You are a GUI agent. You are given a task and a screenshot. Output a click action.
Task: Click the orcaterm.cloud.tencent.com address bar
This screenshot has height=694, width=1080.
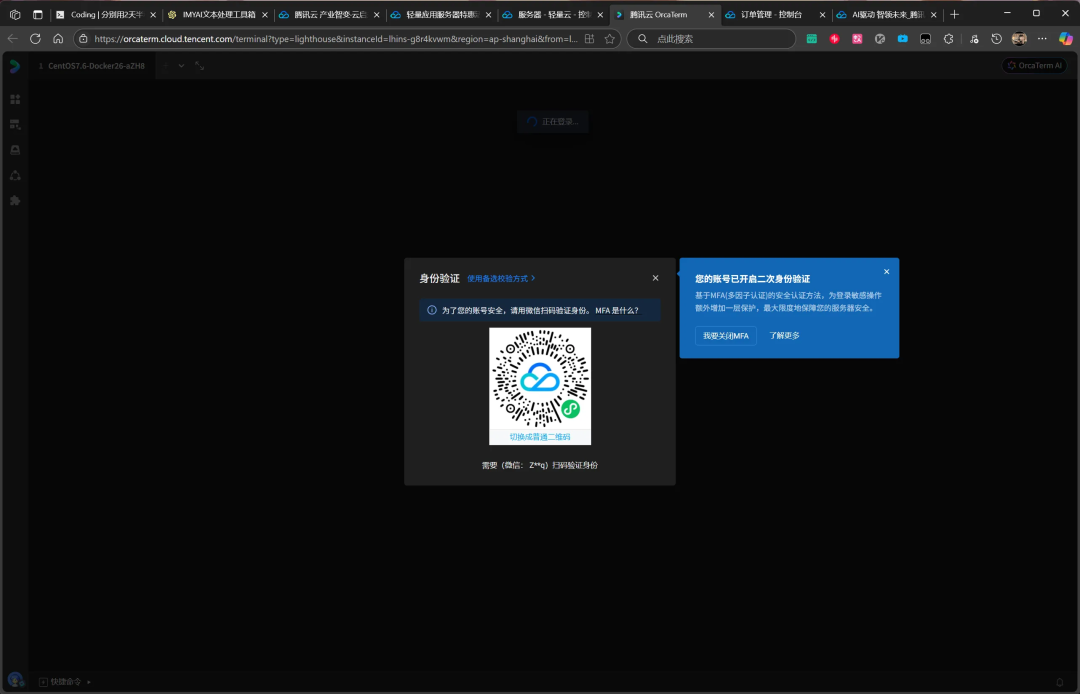(x=336, y=39)
